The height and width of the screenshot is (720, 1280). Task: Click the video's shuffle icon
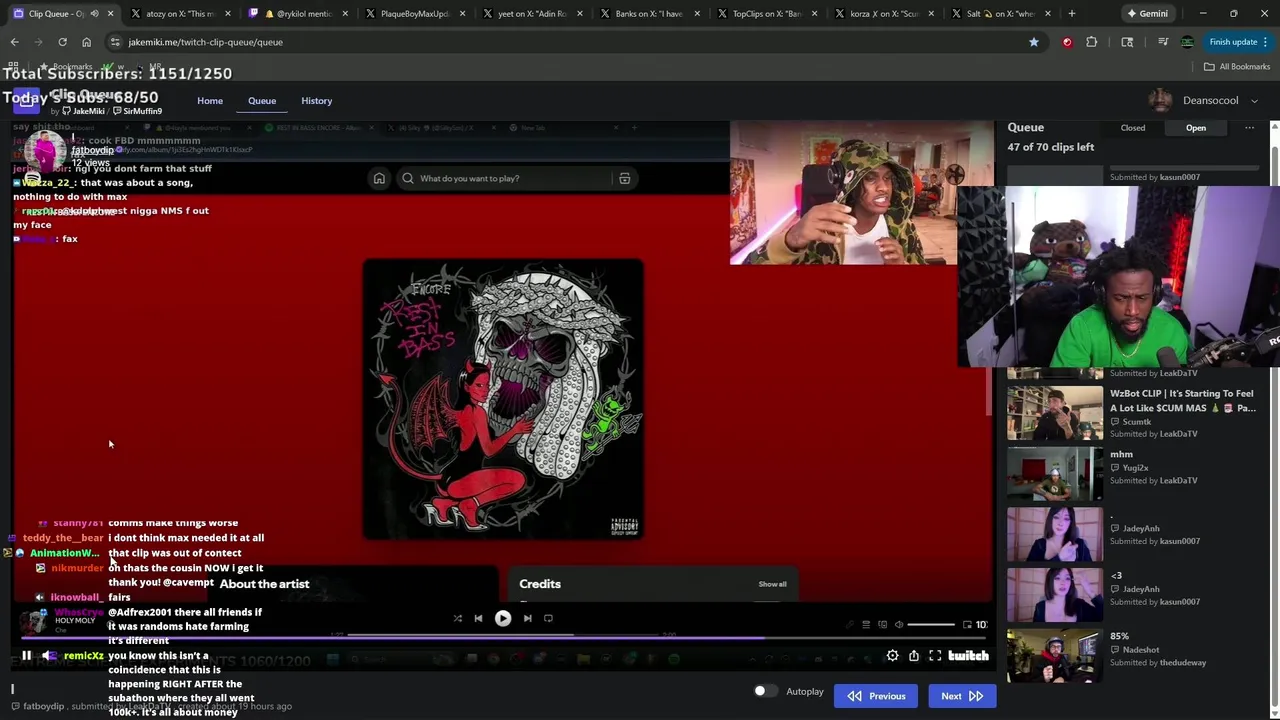click(457, 618)
